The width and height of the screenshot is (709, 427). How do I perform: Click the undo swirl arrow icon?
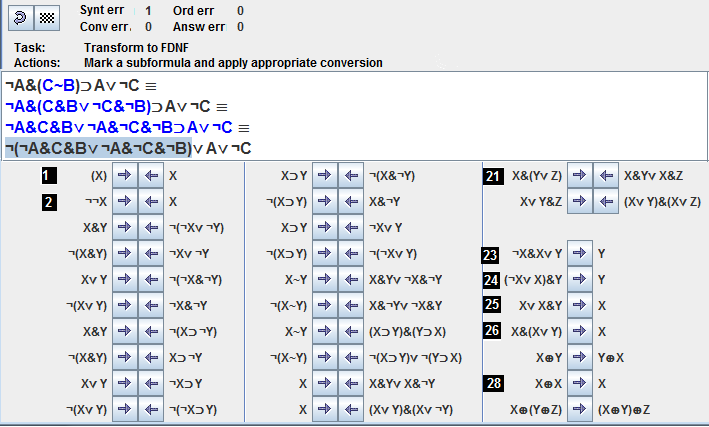(19, 17)
